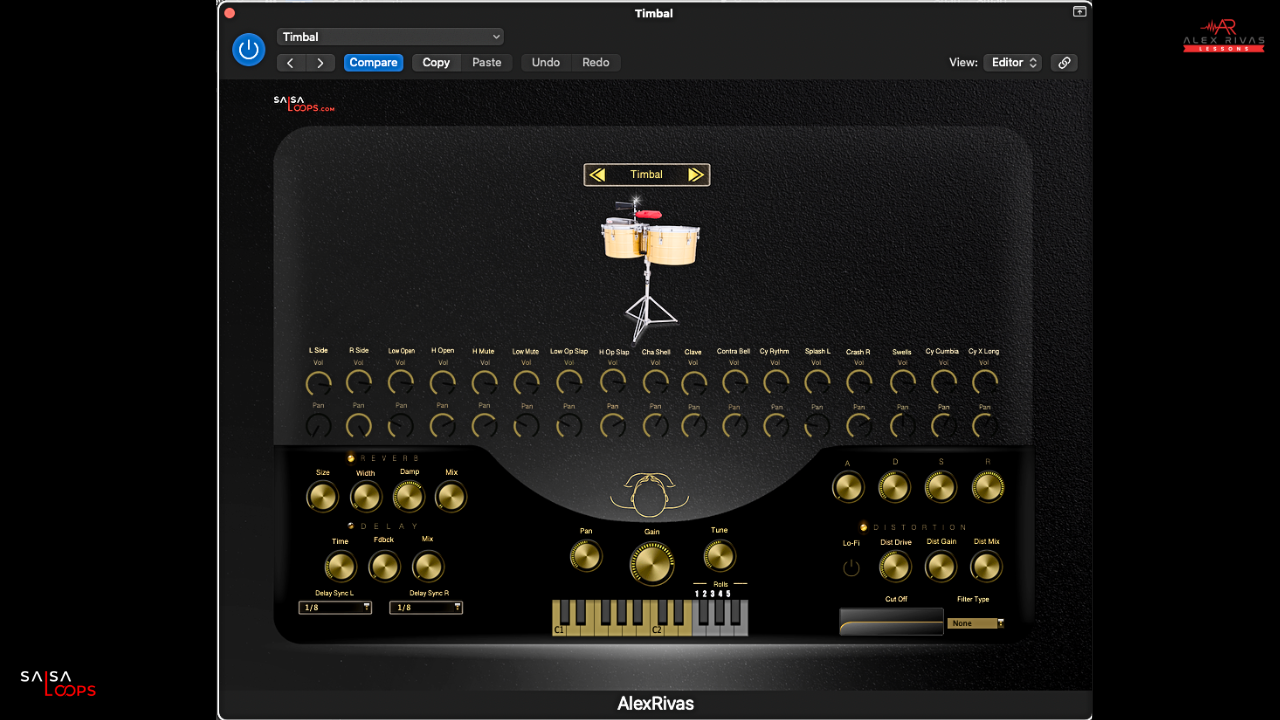Click the main Gain knob

click(651, 564)
